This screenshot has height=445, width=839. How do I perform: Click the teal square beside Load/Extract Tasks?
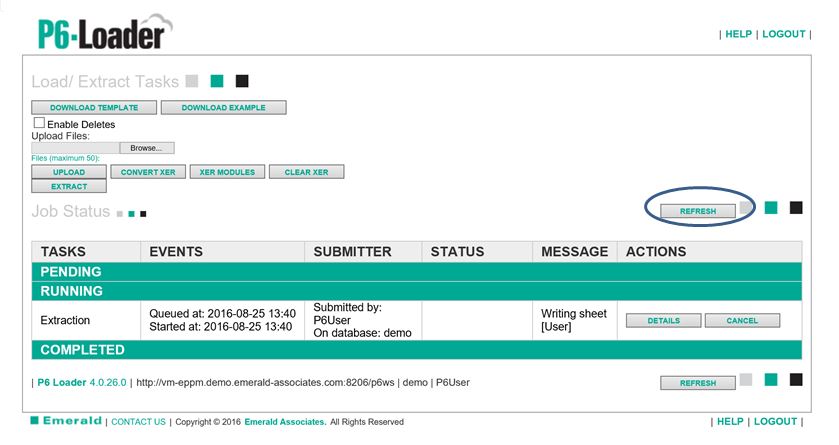point(217,81)
